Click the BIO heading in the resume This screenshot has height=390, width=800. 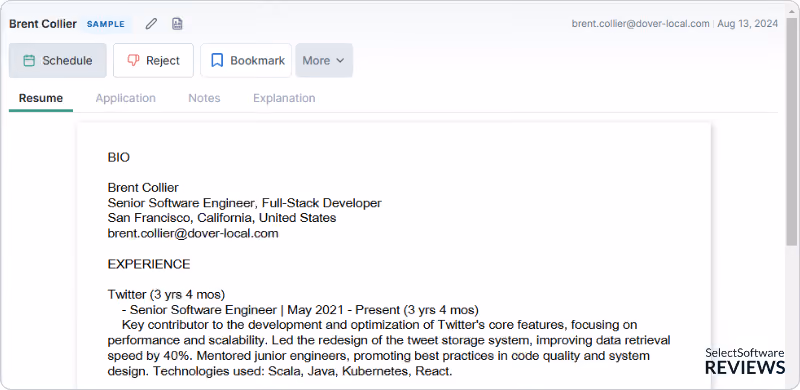(118, 158)
